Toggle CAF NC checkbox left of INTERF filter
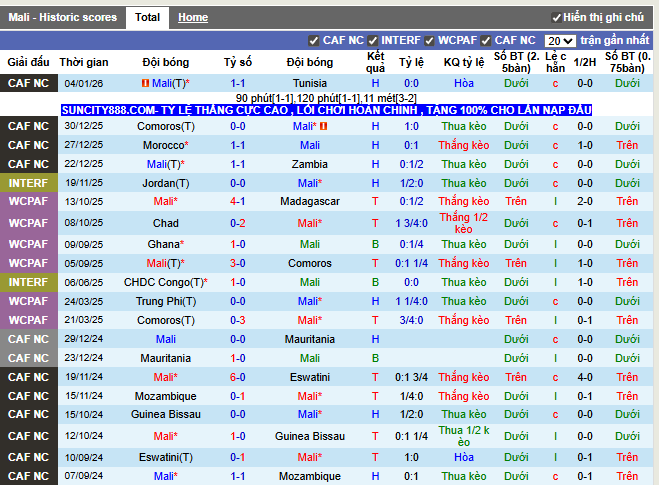 point(313,41)
